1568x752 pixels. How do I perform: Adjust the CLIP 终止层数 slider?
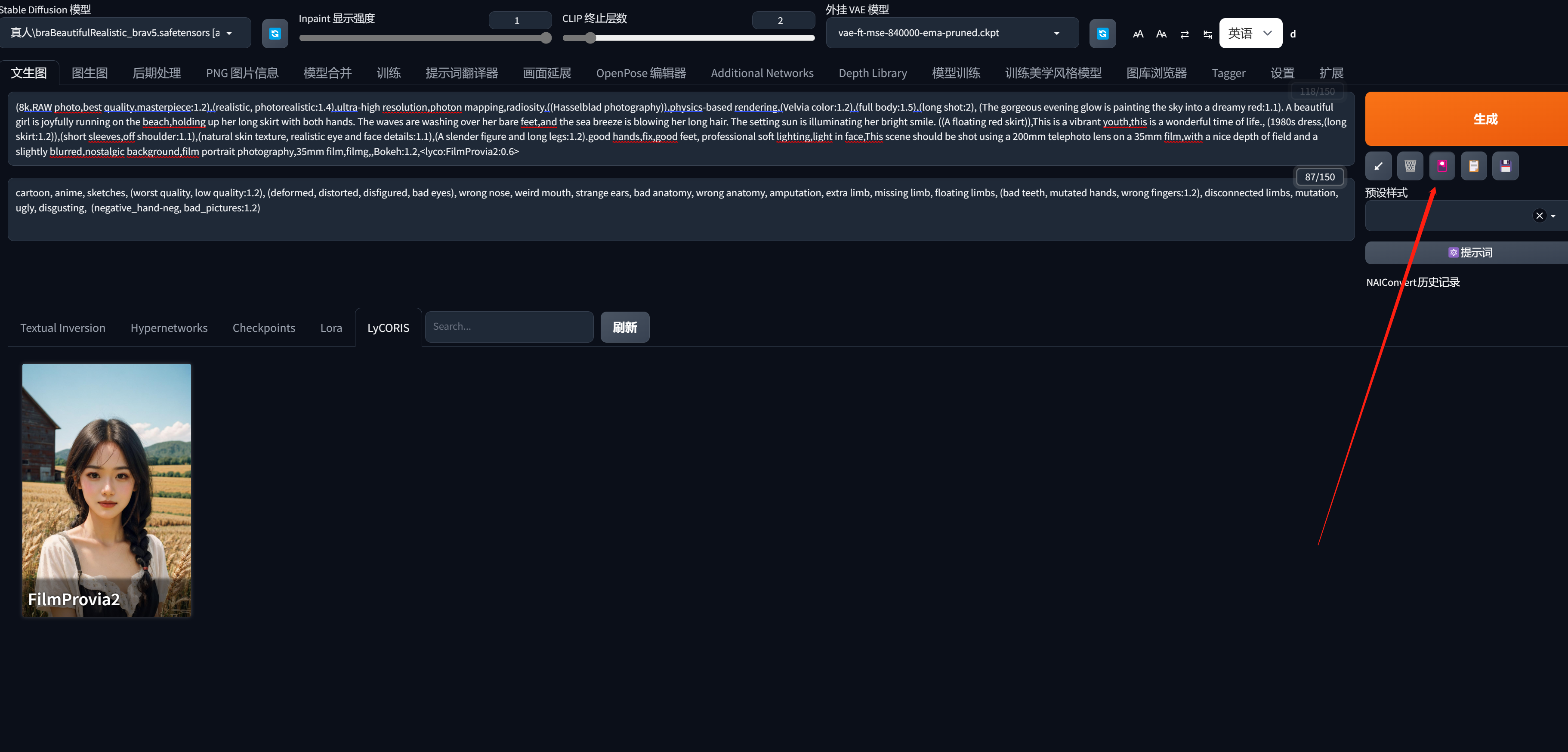pyautogui.click(x=590, y=38)
